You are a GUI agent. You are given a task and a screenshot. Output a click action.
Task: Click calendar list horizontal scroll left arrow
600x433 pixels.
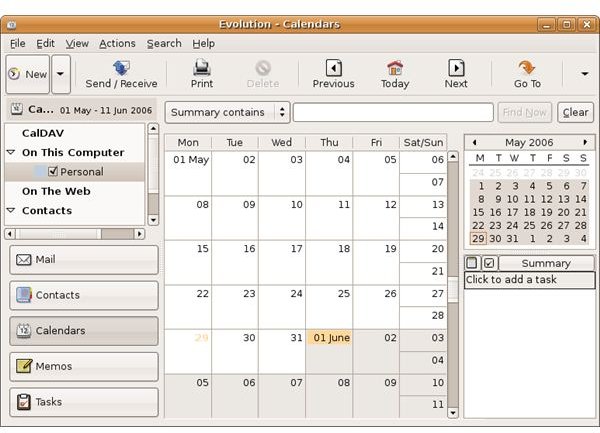[x=10, y=233]
